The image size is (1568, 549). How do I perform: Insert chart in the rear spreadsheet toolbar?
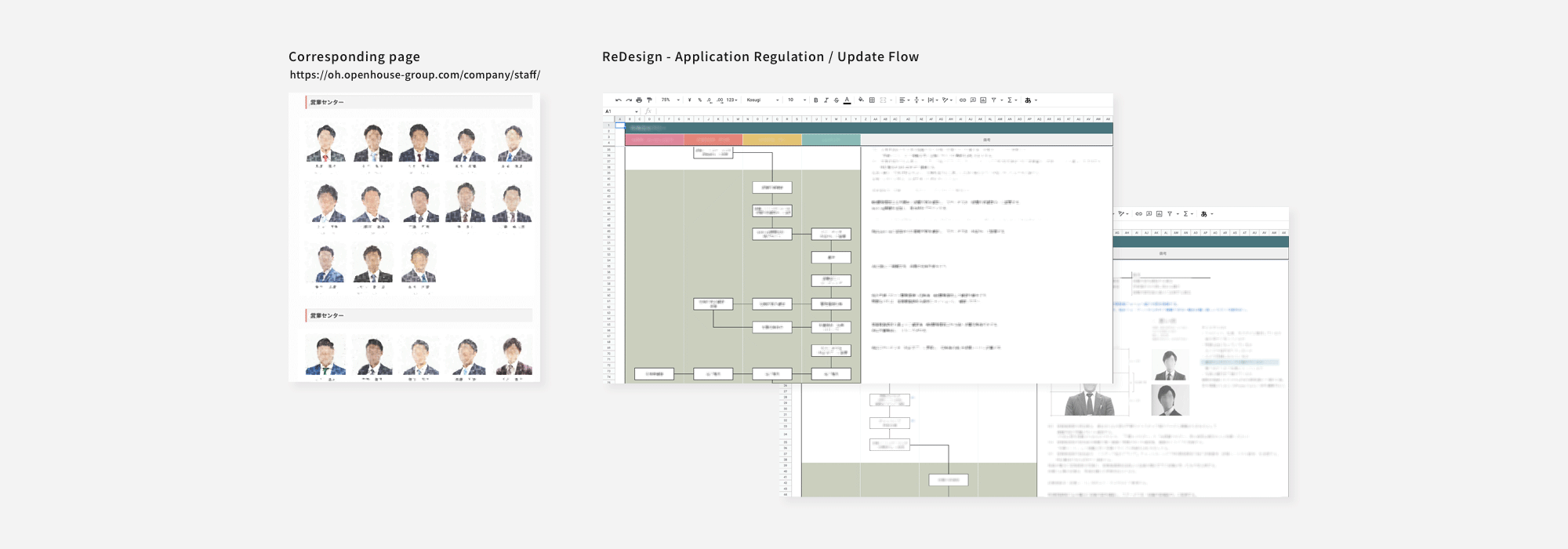click(1159, 213)
